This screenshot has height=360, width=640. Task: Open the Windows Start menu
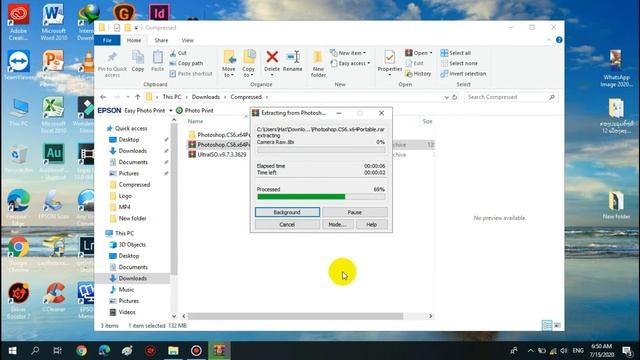pyautogui.click(x=12, y=351)
